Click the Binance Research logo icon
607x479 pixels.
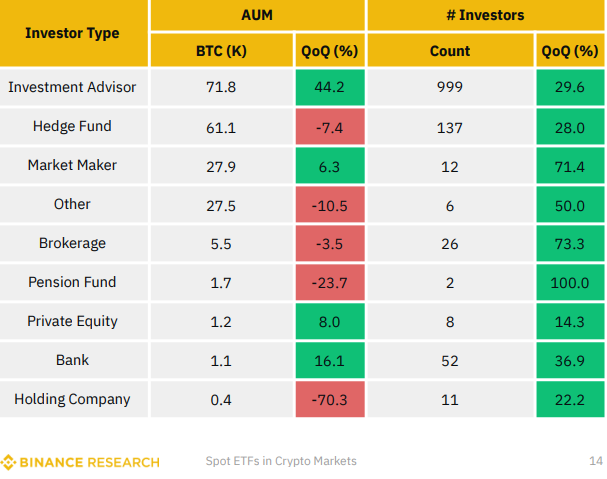(8, 462)
